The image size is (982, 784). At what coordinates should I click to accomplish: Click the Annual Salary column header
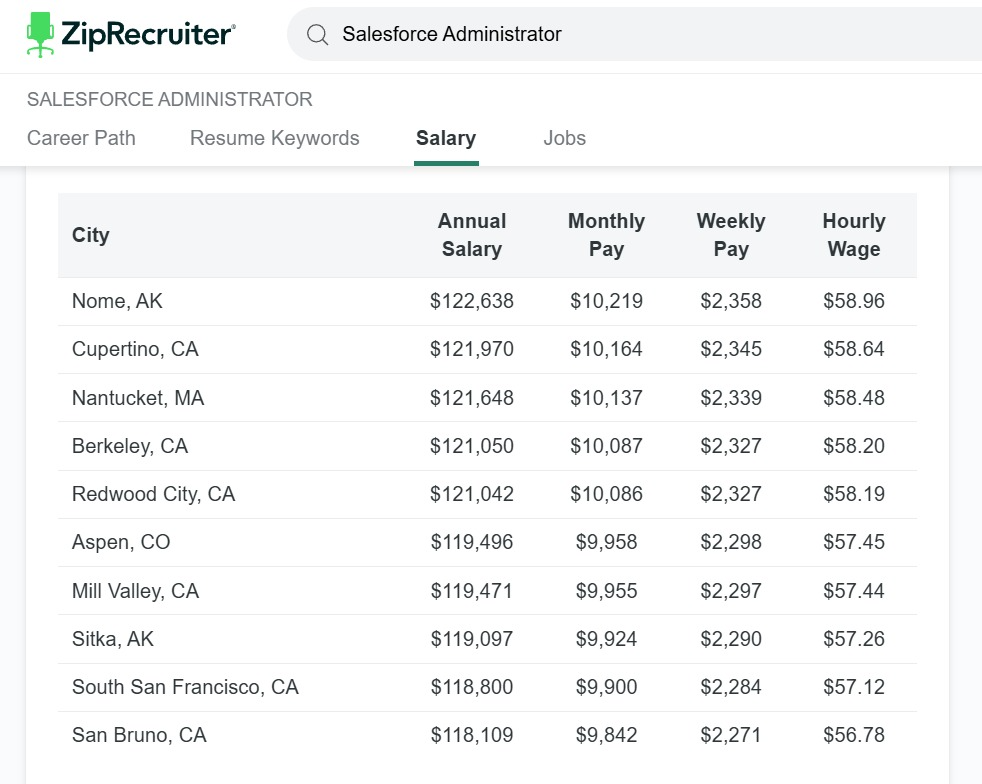[x=472, y=235]
